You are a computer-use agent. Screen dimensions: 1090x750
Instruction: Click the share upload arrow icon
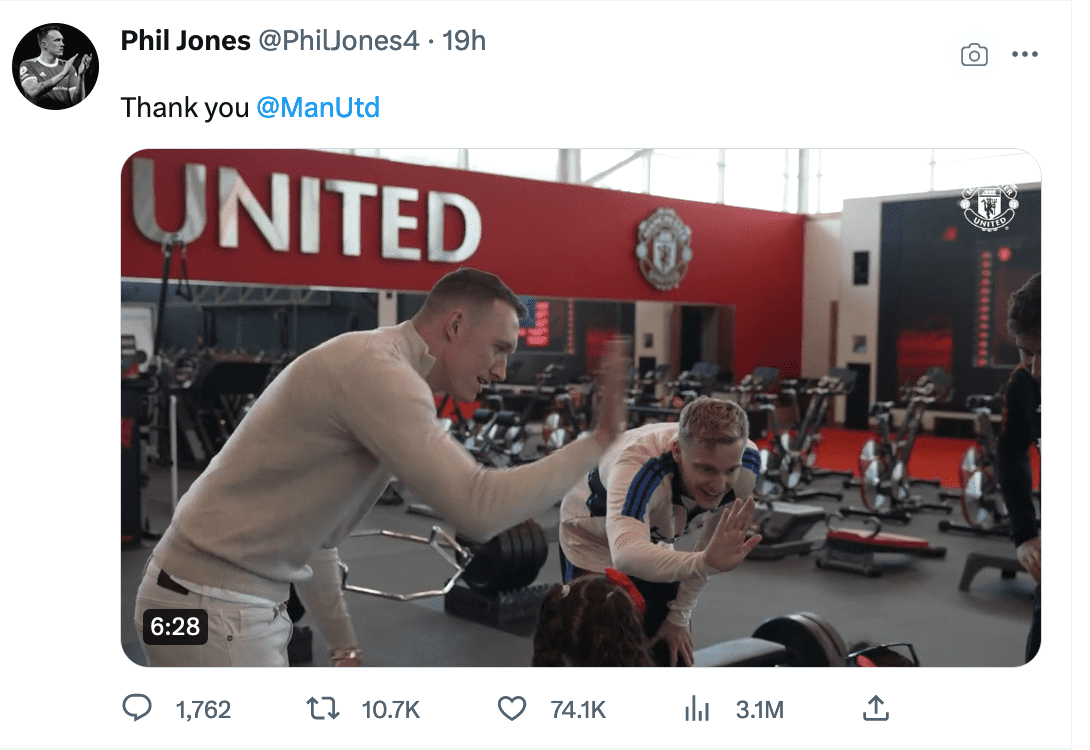tap(876, 708)
